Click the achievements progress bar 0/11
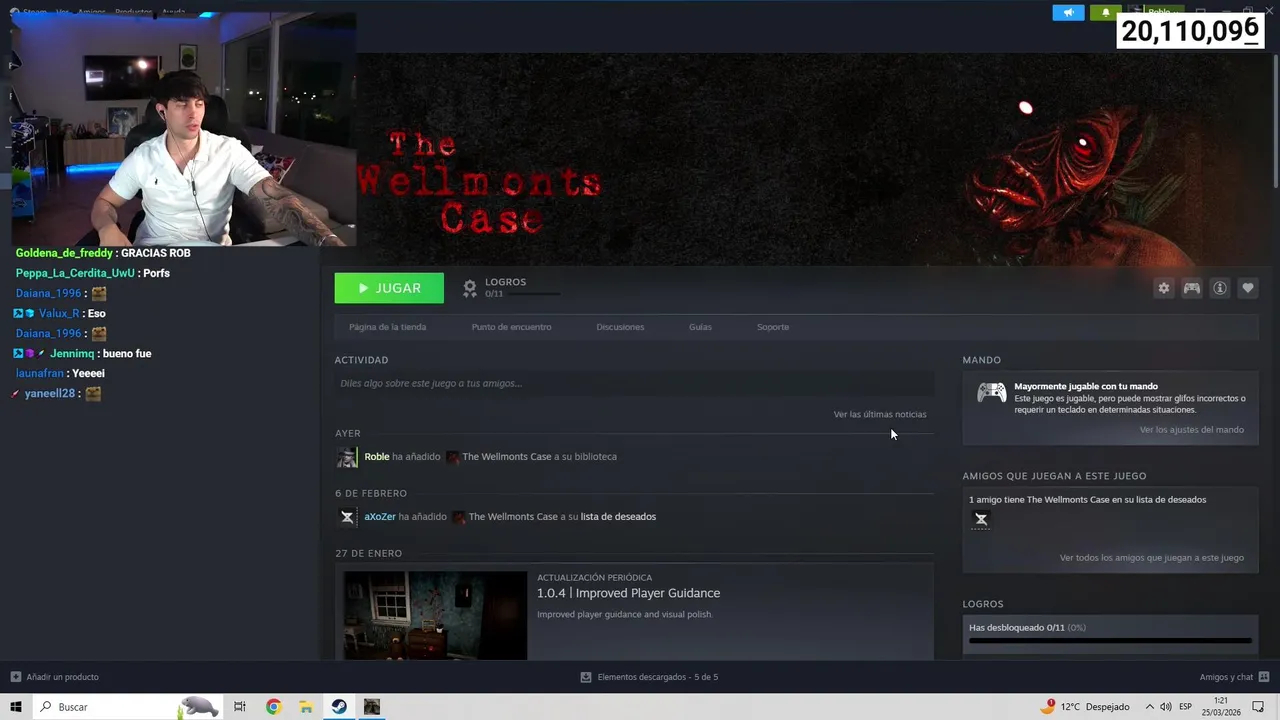The image size is (1280, 720). click(1110, 641)
